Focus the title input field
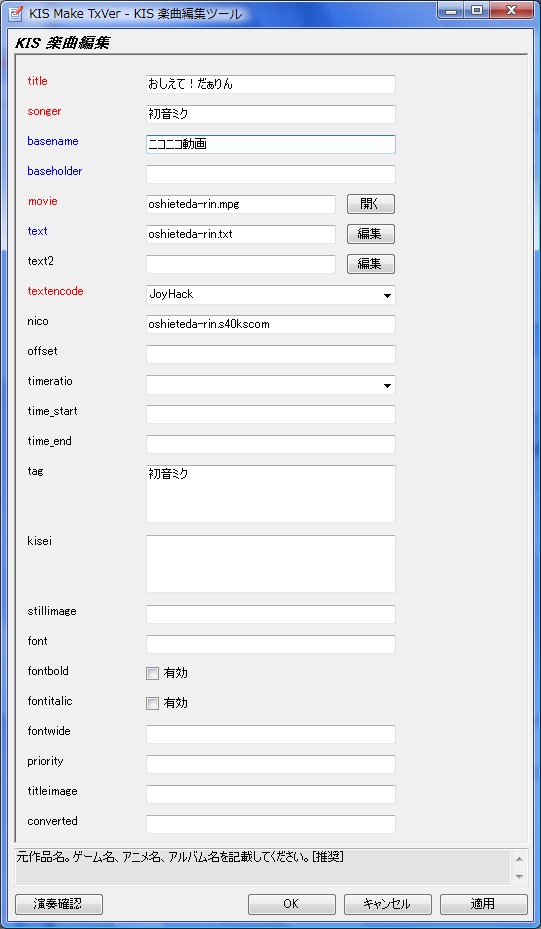The width and height of the screenshot is (541, 929). point(271,84)
